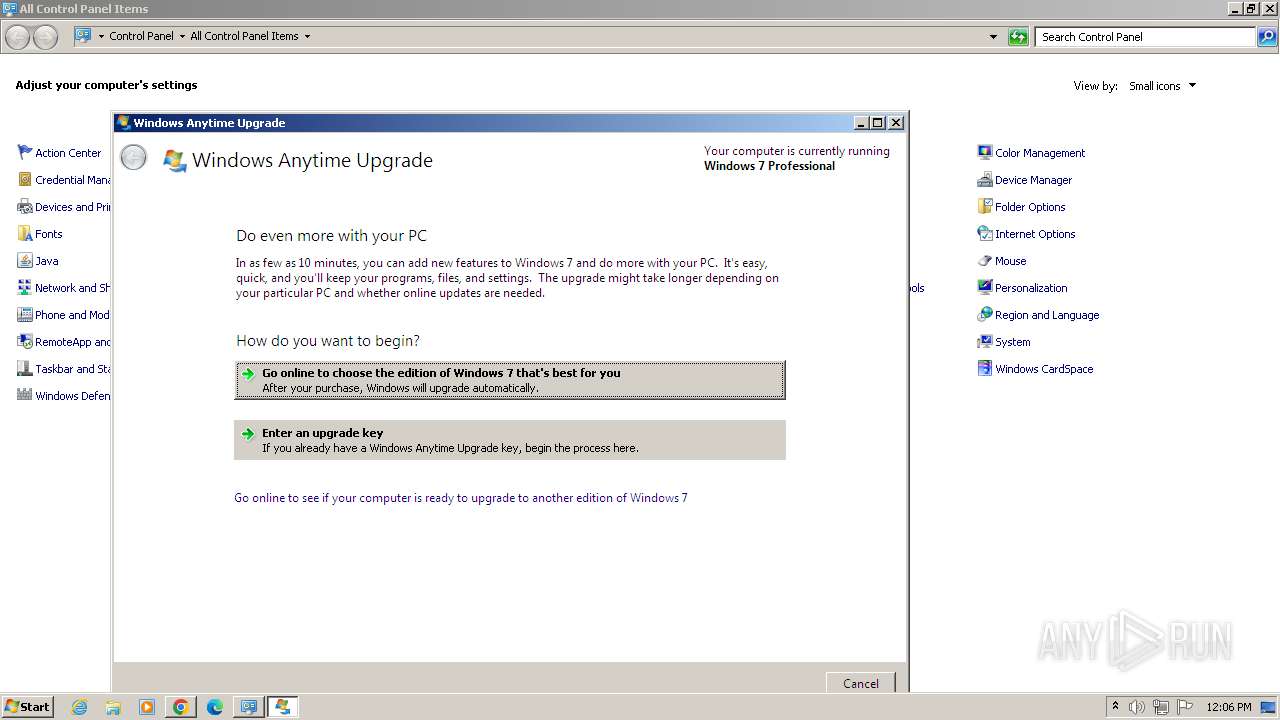Open the Fonts folder icon

(25, 233)
